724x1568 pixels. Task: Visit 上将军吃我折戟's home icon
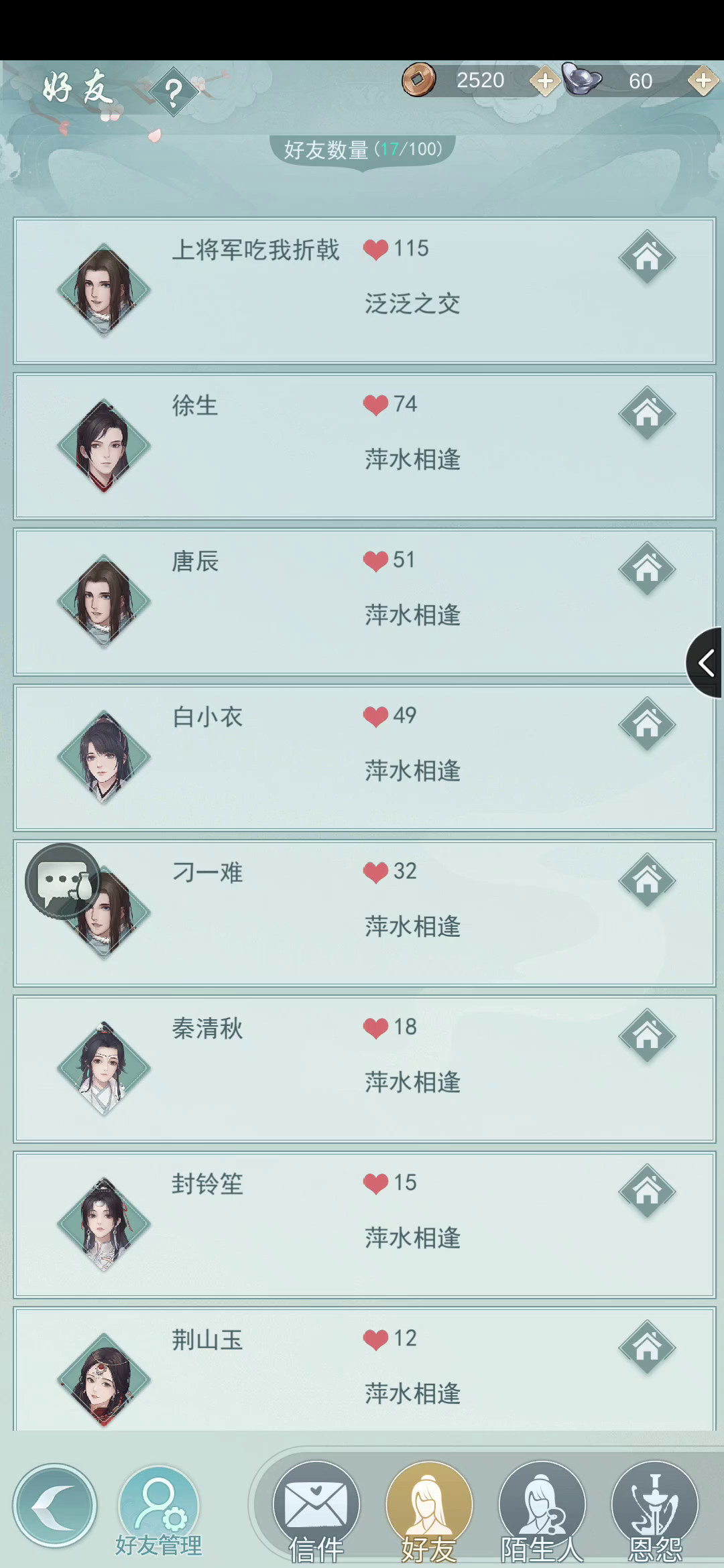647,257
